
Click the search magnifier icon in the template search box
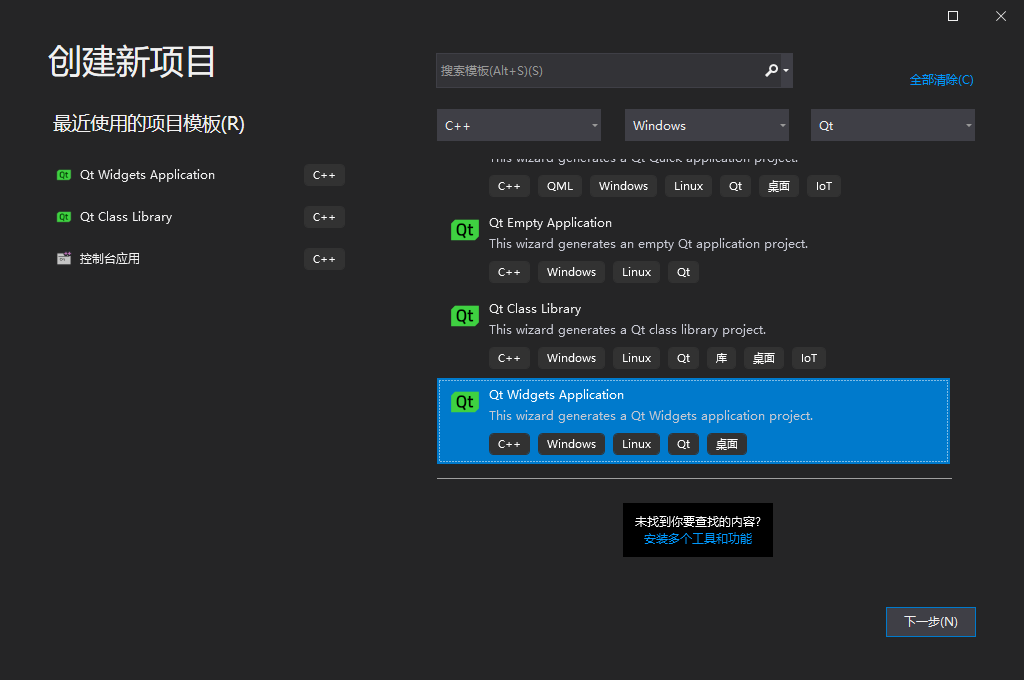point(771,70)
